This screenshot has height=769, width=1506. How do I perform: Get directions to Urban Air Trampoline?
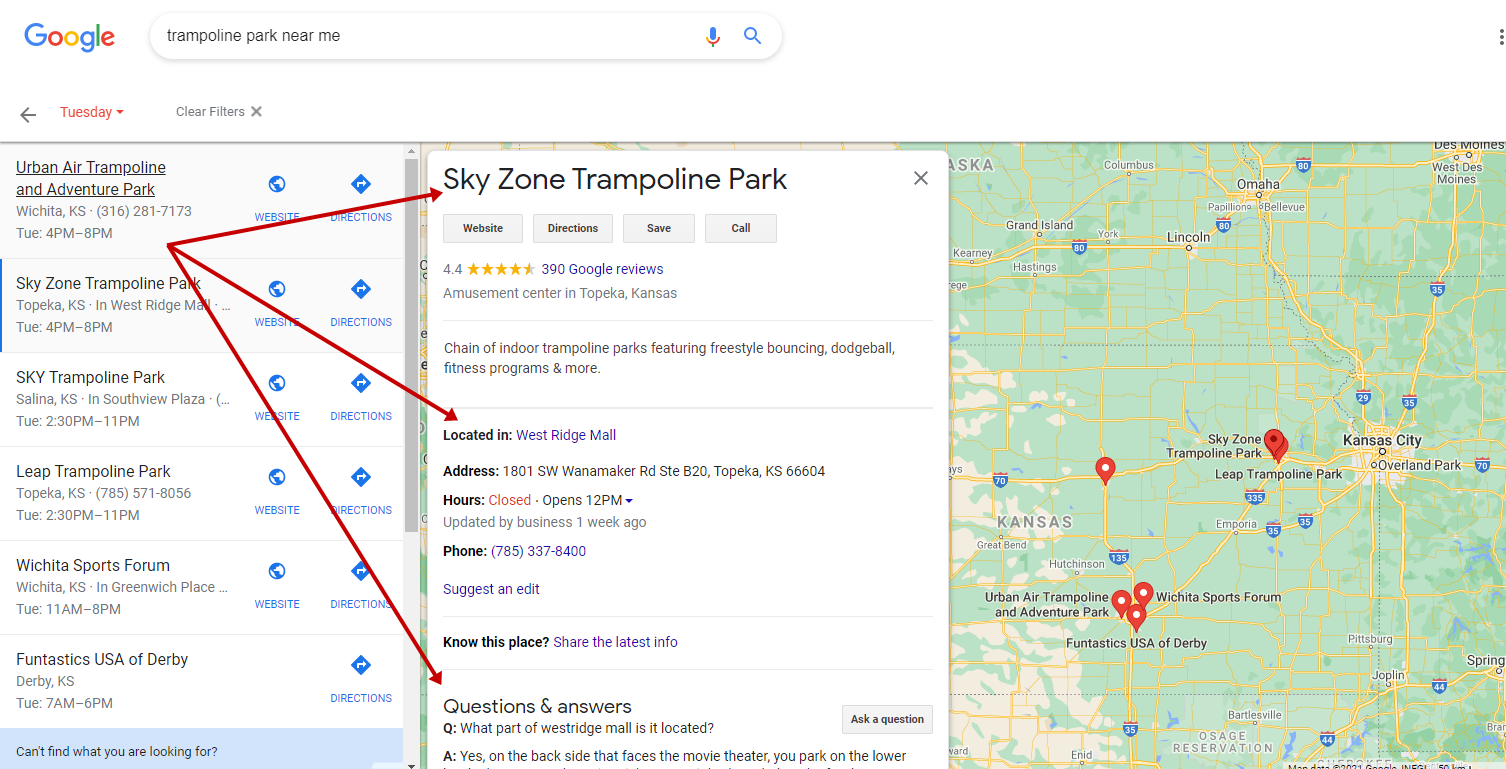(361, 184)
